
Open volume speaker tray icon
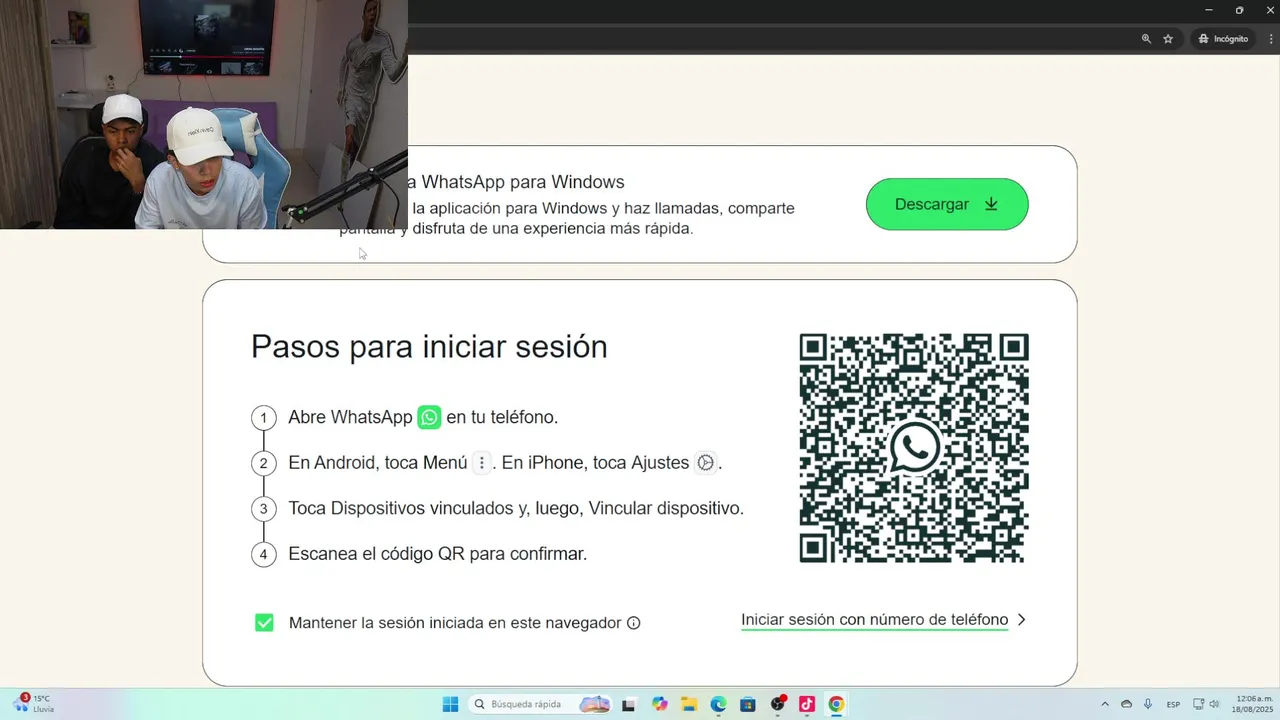click(x=1214, y=704)
